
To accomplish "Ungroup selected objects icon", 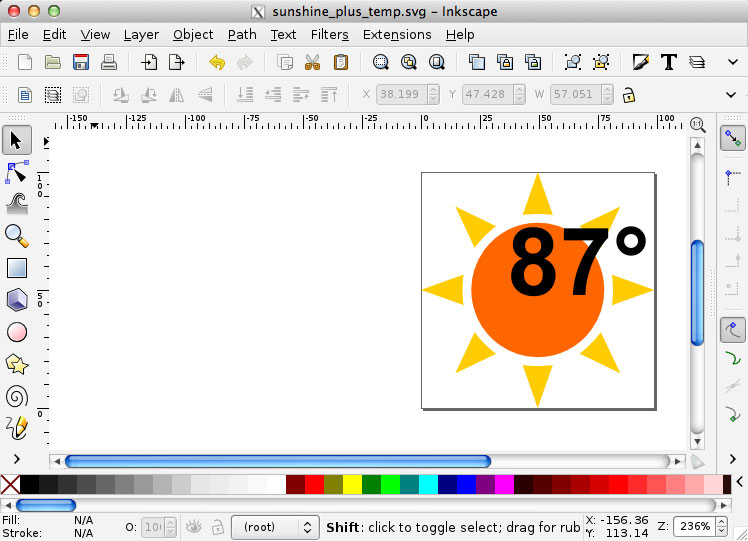I will (x=601, y=62).
